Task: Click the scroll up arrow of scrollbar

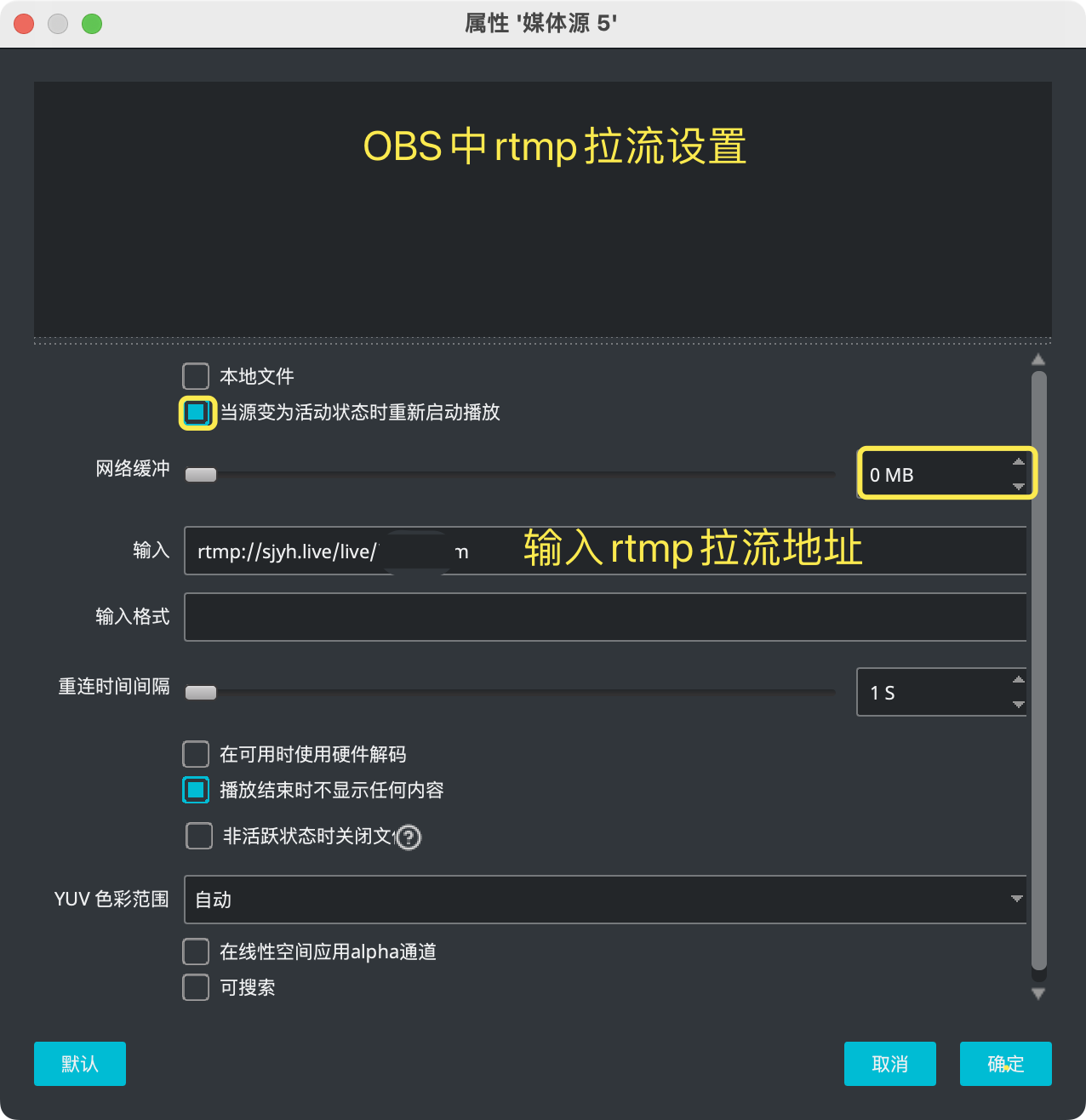Action: (1038, 359)
